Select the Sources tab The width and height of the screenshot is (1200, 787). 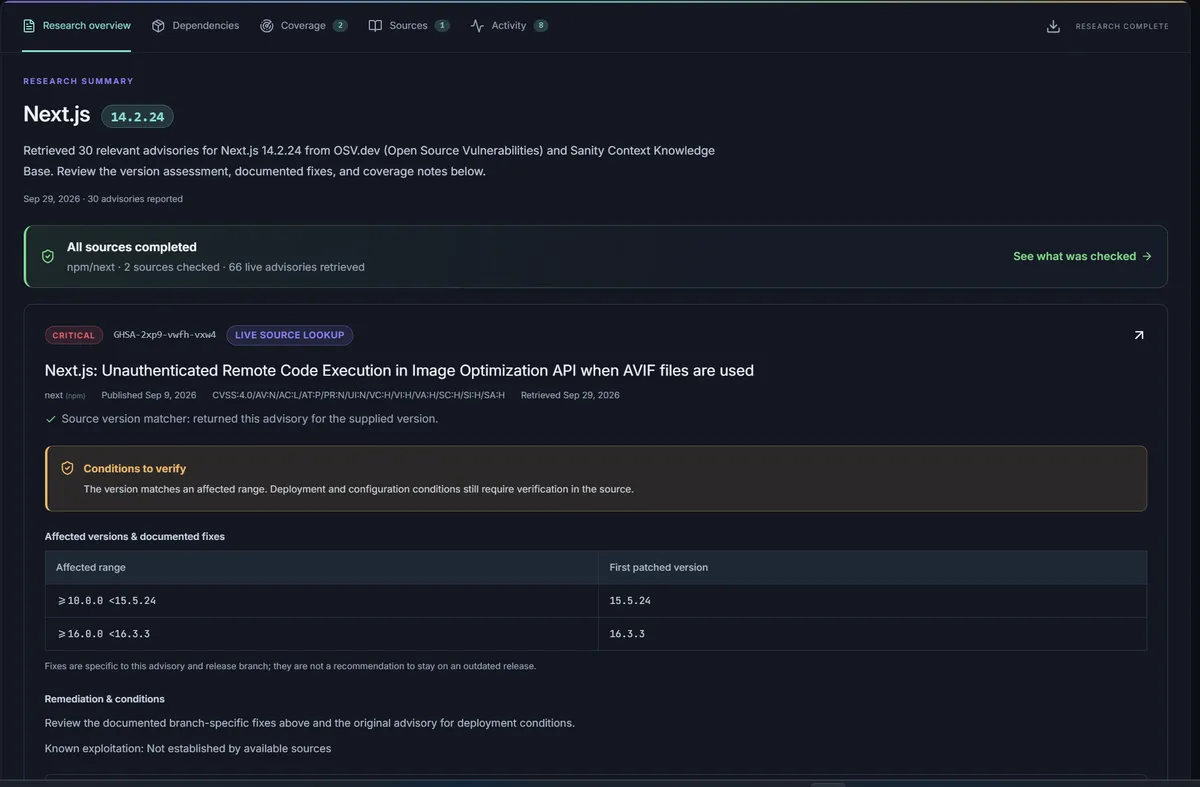point(408,26)
